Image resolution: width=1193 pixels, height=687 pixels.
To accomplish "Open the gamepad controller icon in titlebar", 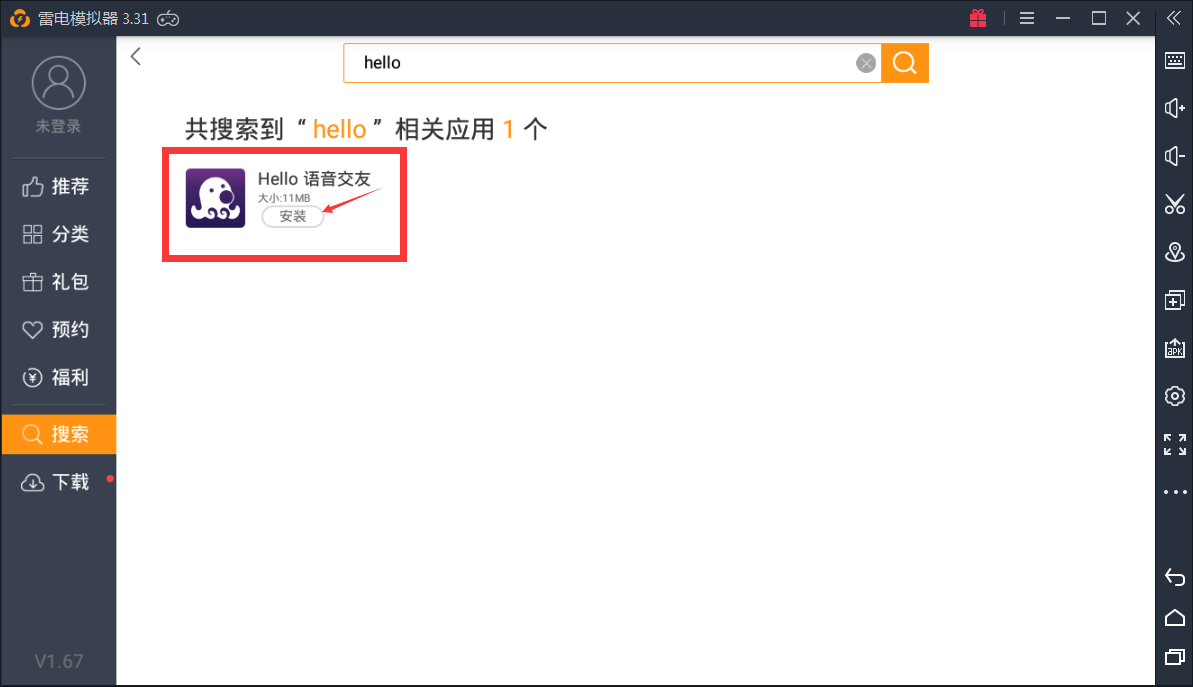I will pos(166,17).
